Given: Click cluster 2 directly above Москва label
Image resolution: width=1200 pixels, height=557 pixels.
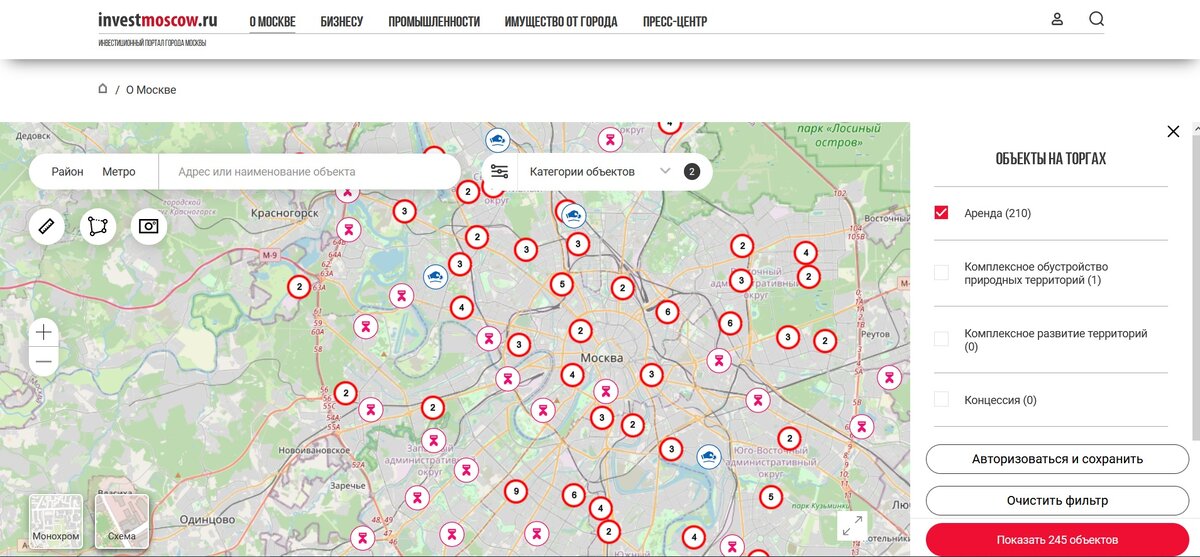Looking at the screenshot, I should click(580, 330).
